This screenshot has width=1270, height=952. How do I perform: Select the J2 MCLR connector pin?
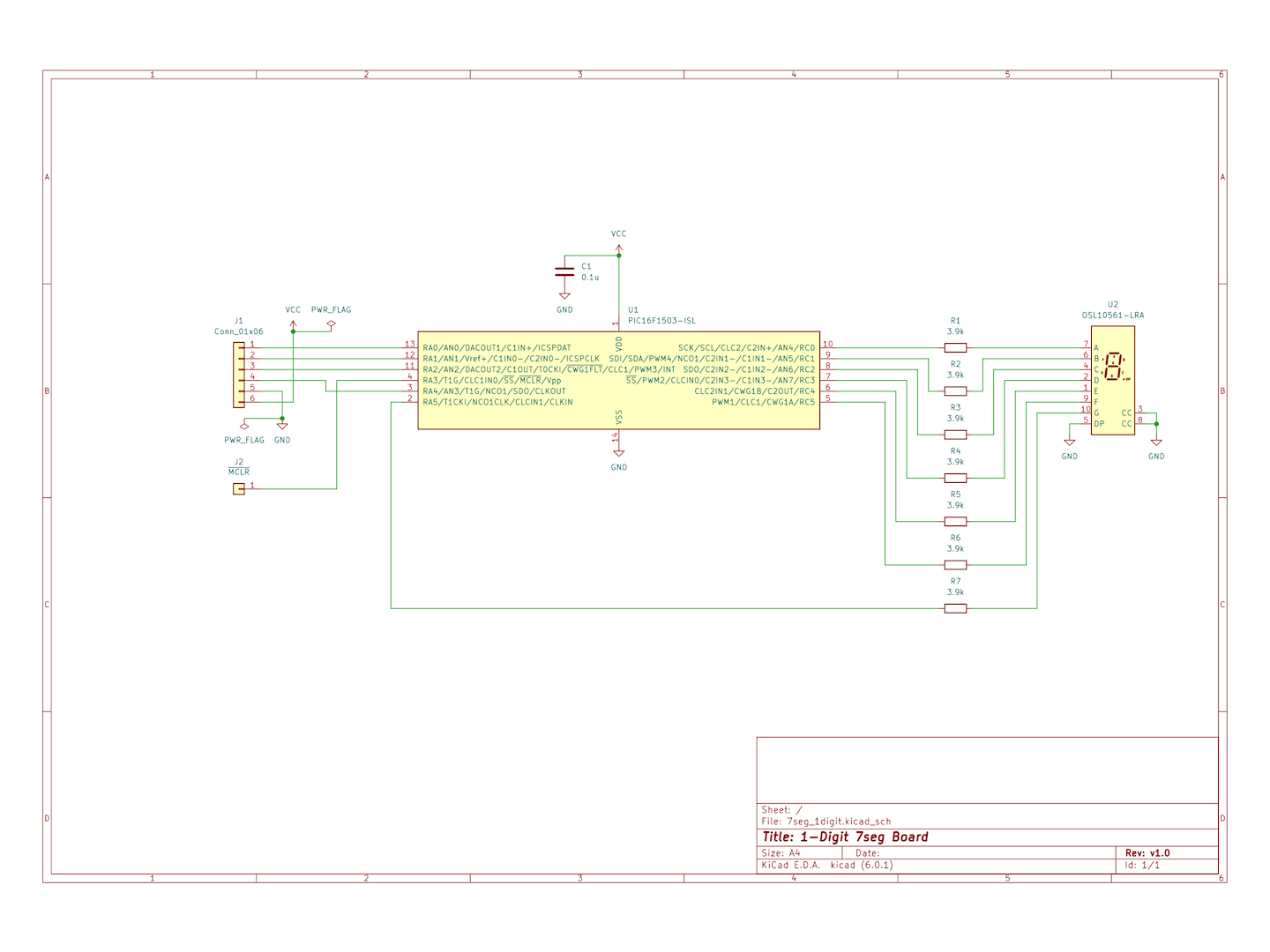tap(239, 488)
